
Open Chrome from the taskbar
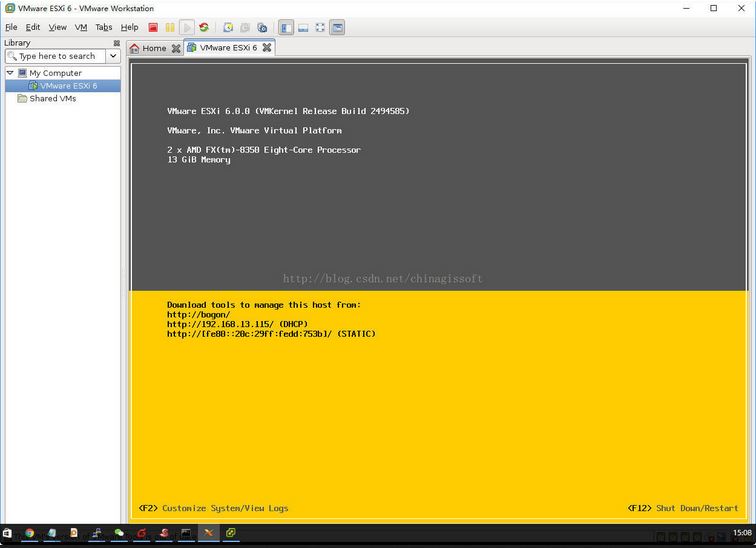29,533
